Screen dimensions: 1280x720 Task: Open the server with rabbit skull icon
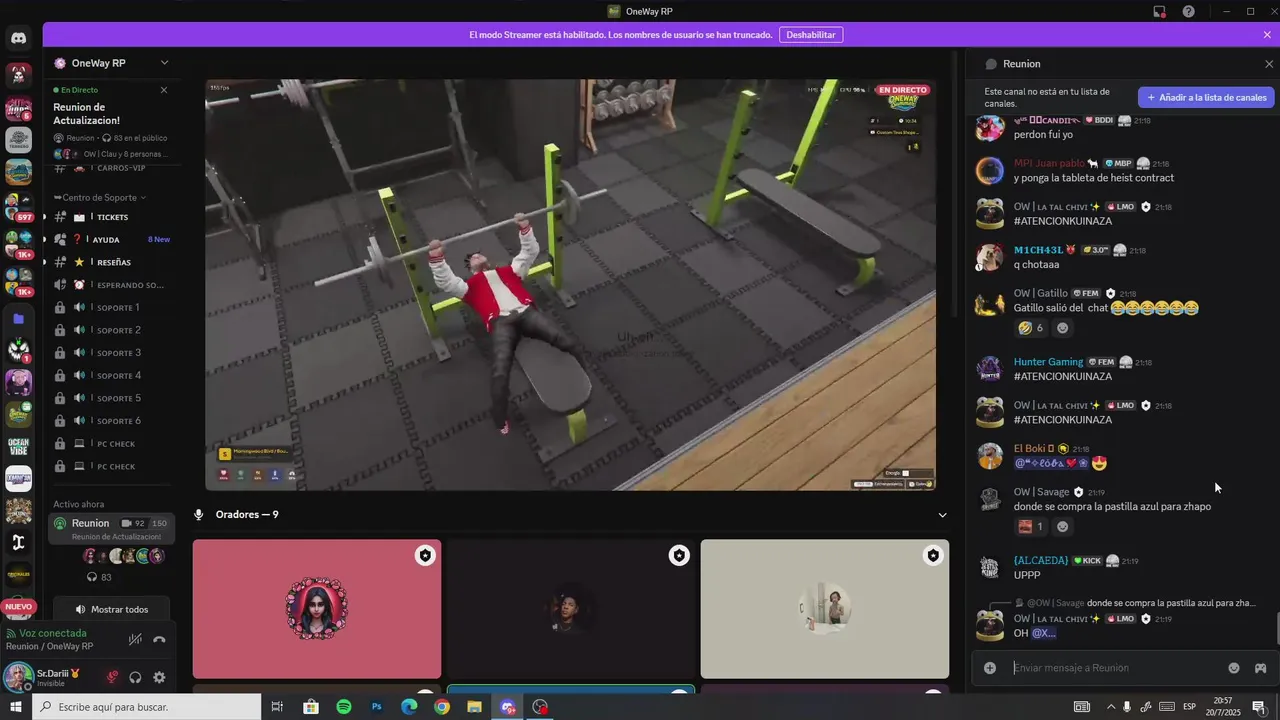pos(18,75)
